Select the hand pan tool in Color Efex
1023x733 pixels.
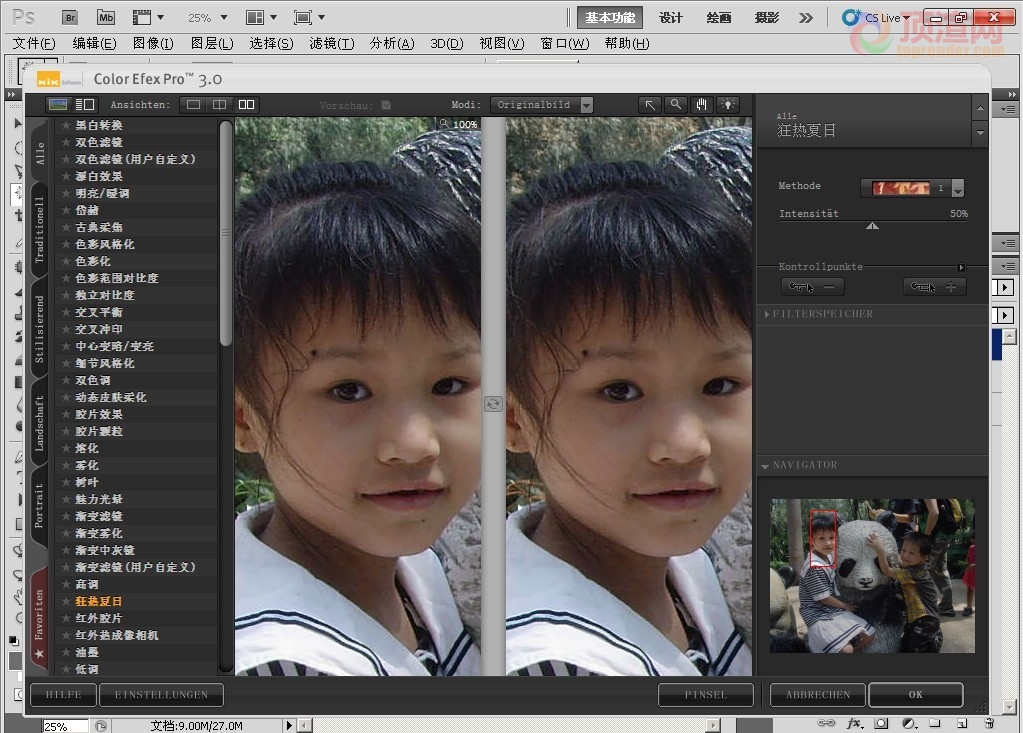[x=701, y=104]
